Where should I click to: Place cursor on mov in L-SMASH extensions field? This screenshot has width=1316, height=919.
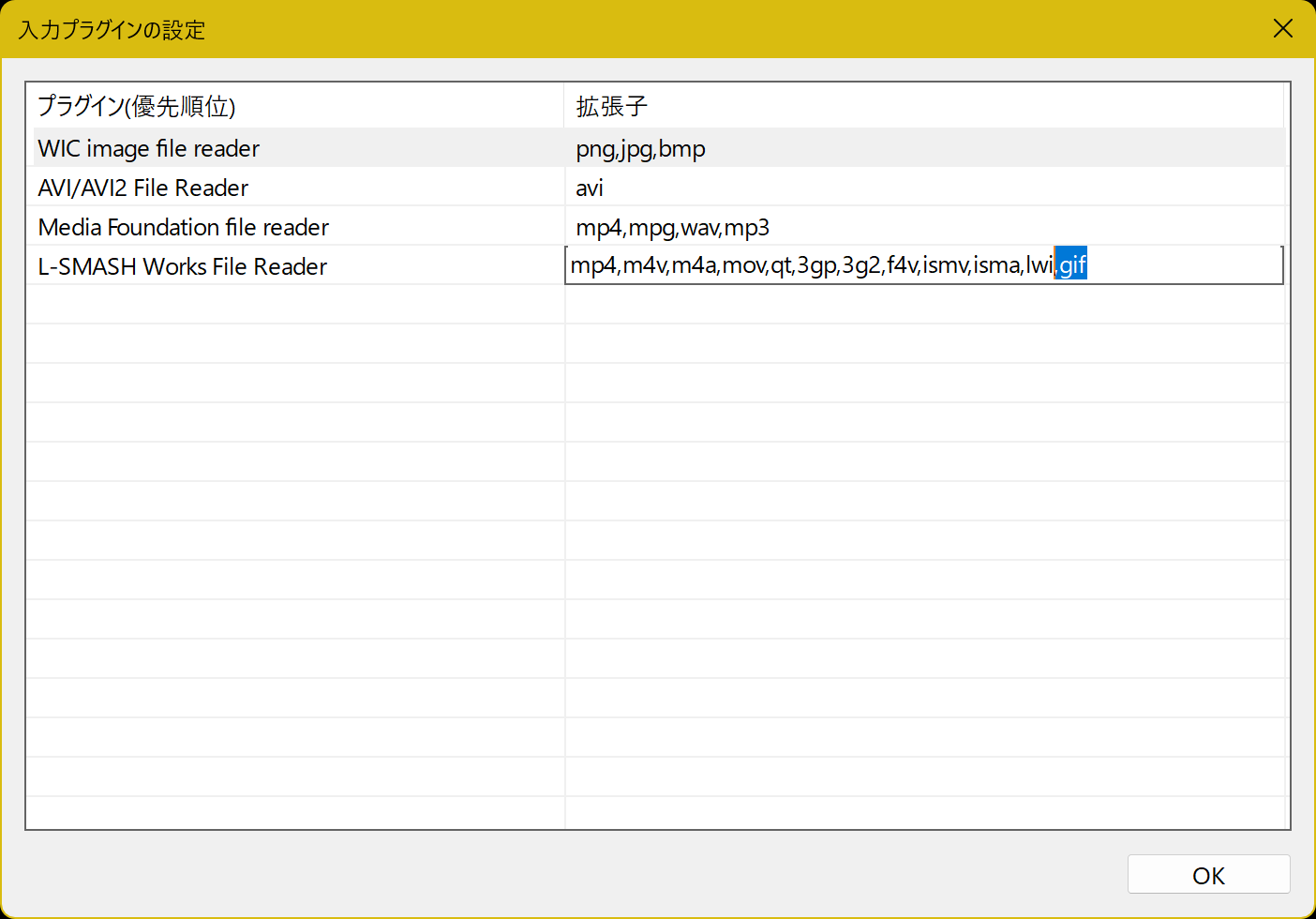coord(743,265)
